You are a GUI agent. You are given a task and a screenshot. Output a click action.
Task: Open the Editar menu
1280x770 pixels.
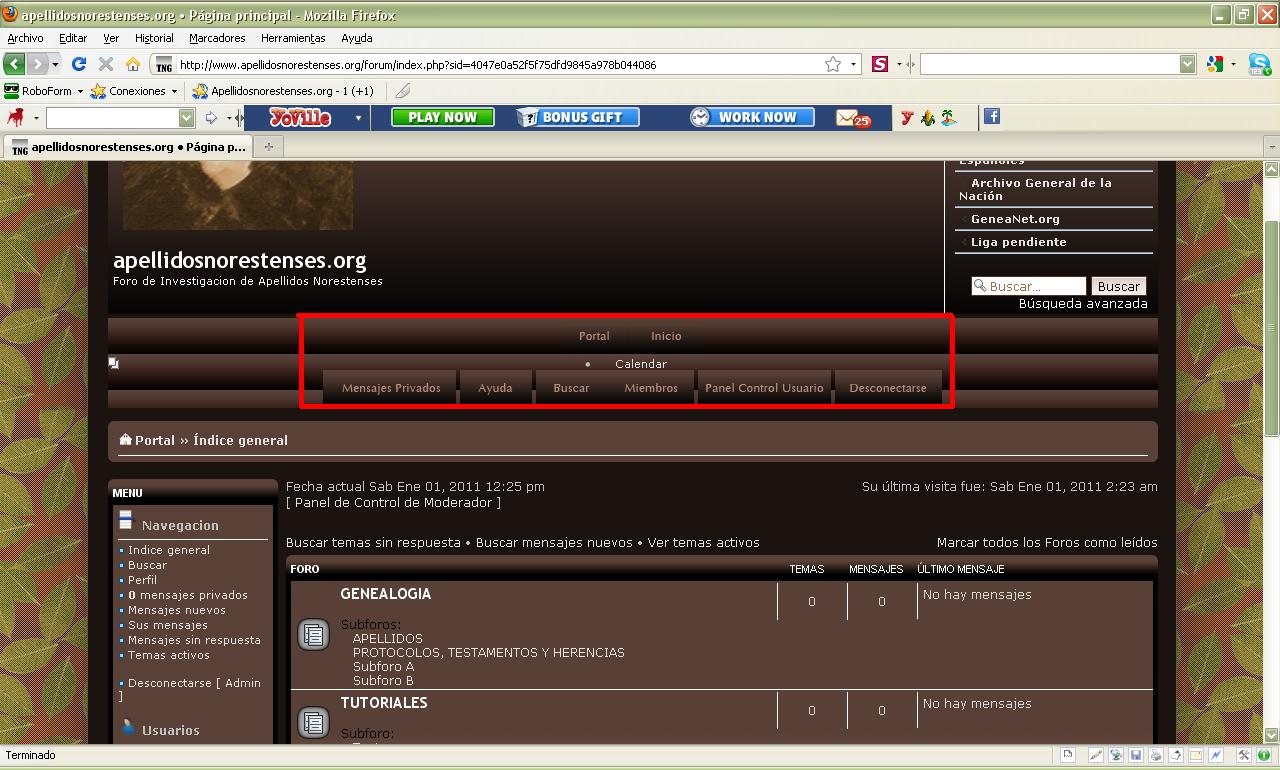pyautogui.click(x=73, y=38)
